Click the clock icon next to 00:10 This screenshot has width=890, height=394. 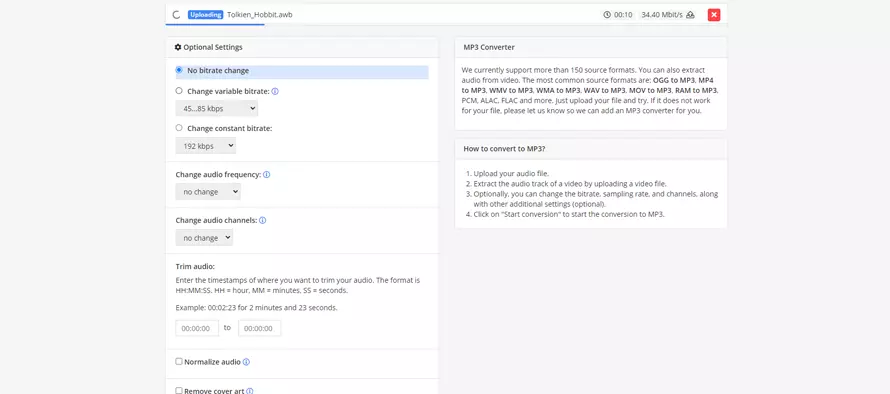(x=607, y=15)
